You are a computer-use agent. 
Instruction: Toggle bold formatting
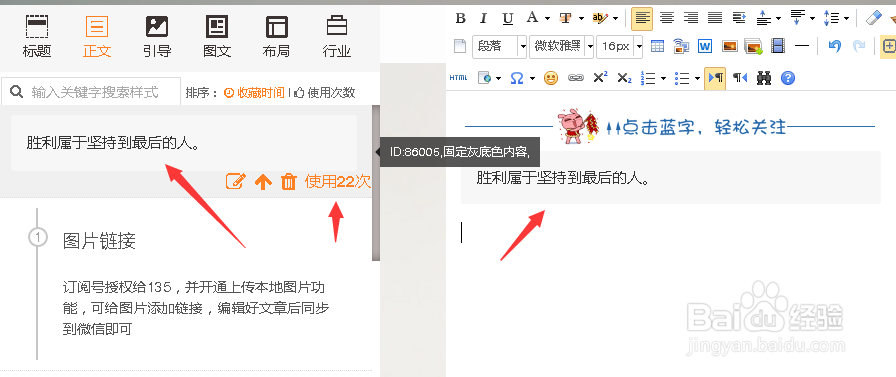[x=461, y=18]
